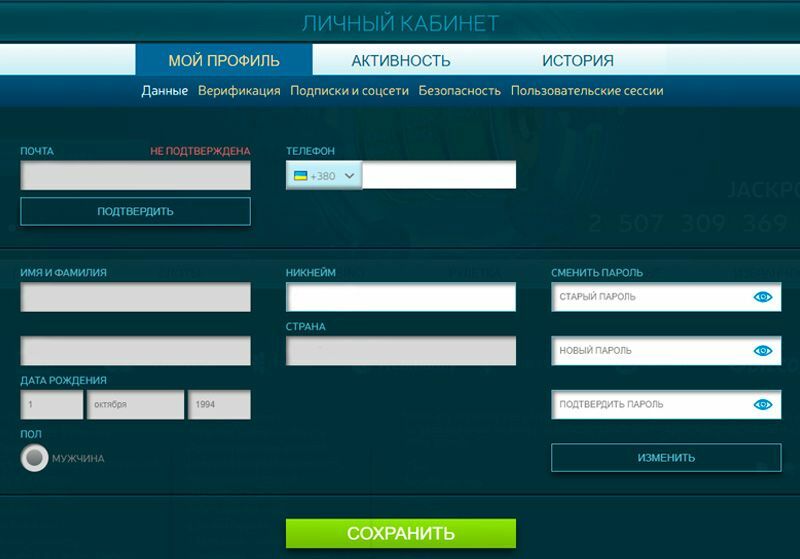Viewport: 800px width, 559px height.
Task: Click the second name field below
Action: (135, 350)
